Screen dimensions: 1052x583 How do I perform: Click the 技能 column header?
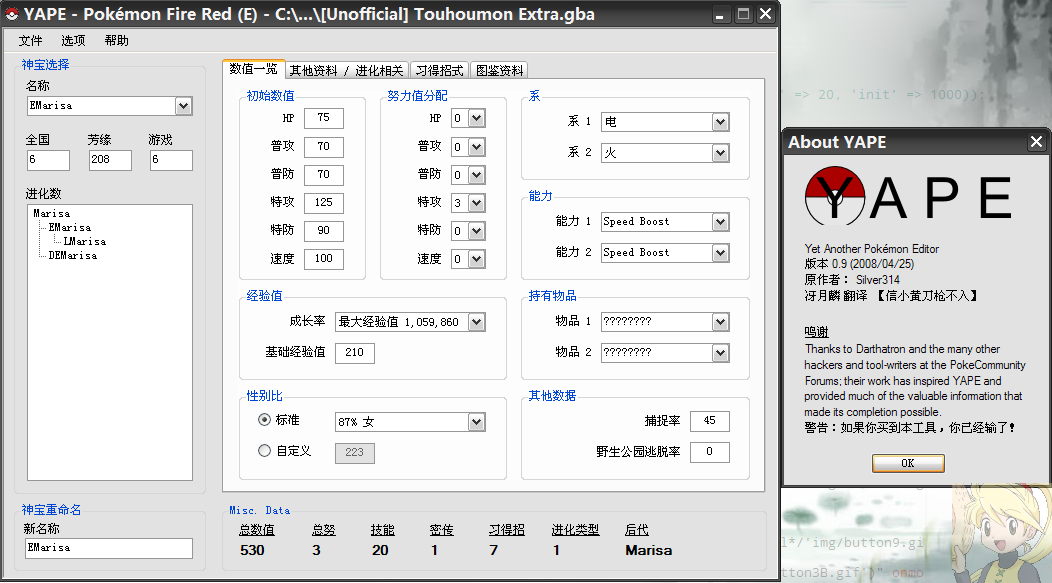pyautogui.click(x=382, y=530)
